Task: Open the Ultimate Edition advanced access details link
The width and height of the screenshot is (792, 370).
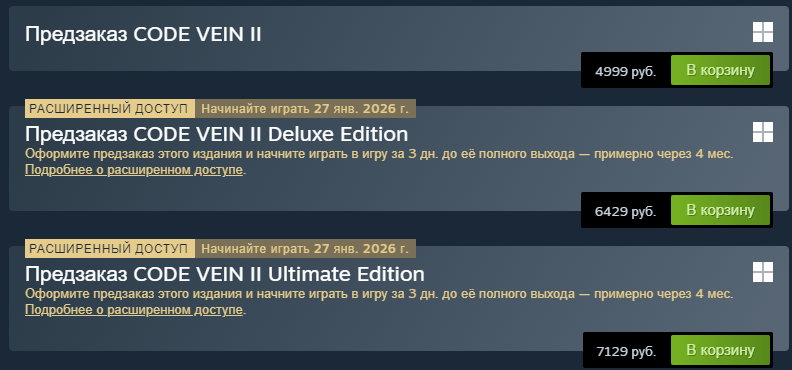Action: point(134,310)
